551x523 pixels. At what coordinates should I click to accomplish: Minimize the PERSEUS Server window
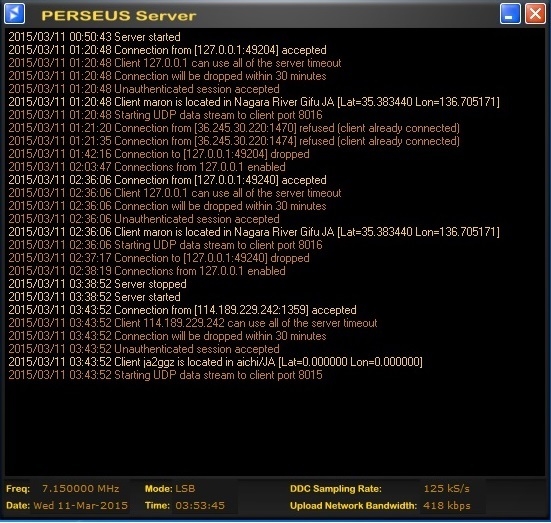[510, 14]
